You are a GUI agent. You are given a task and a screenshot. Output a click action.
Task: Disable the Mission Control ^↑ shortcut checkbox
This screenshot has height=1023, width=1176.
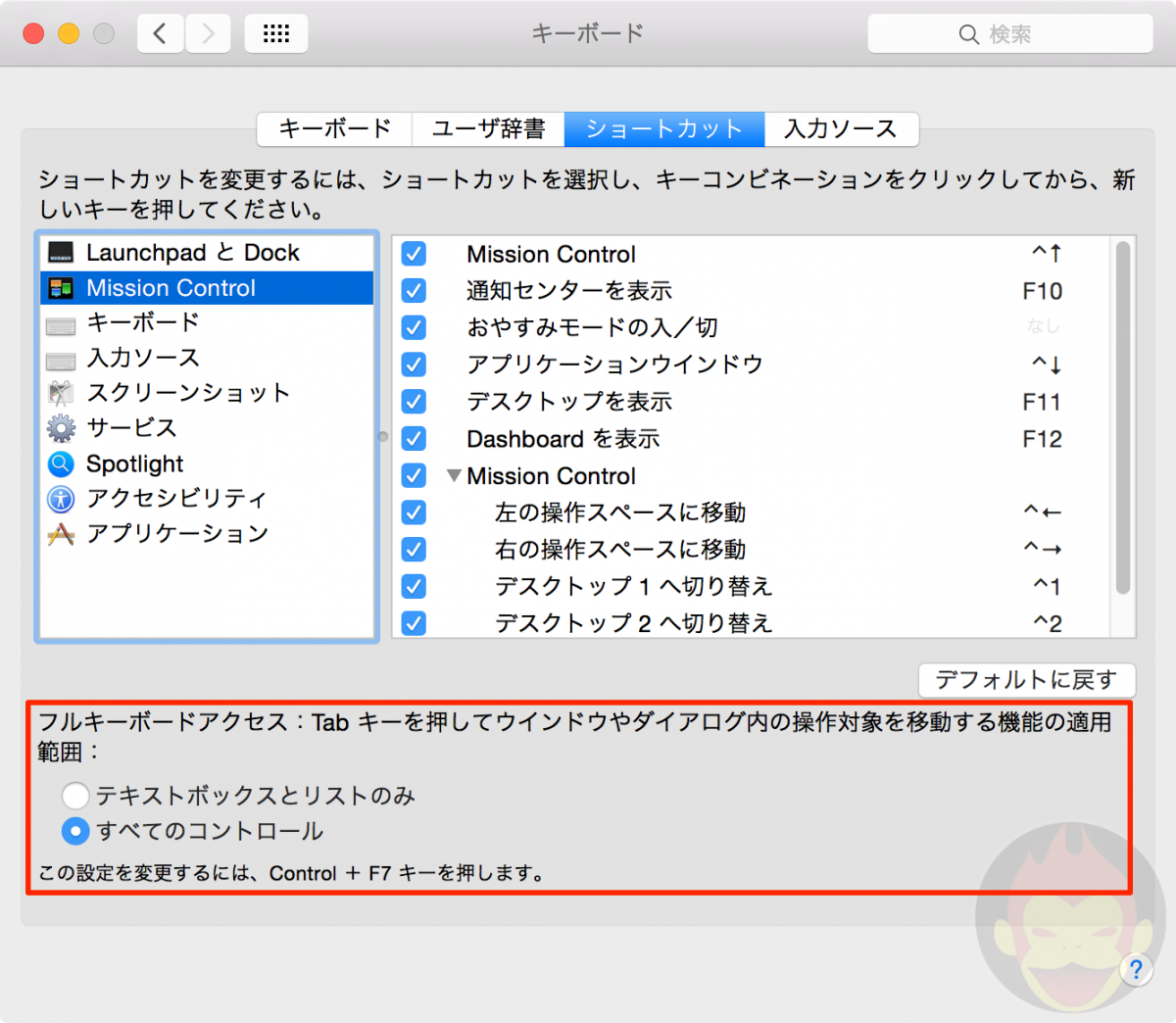(413, 254)
